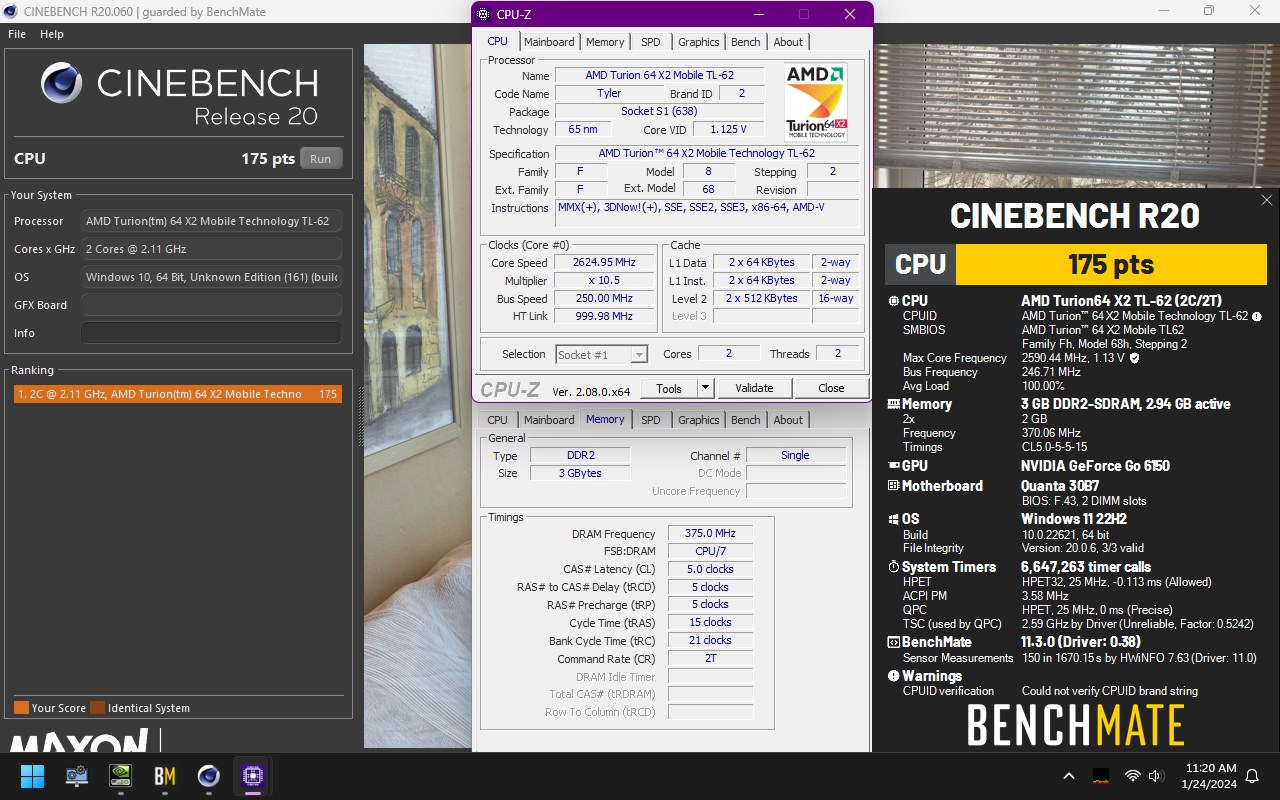Click the Validate button in CPU-Z
Viewport: 1280px width, 800px height.
click(x=754, y=388)
